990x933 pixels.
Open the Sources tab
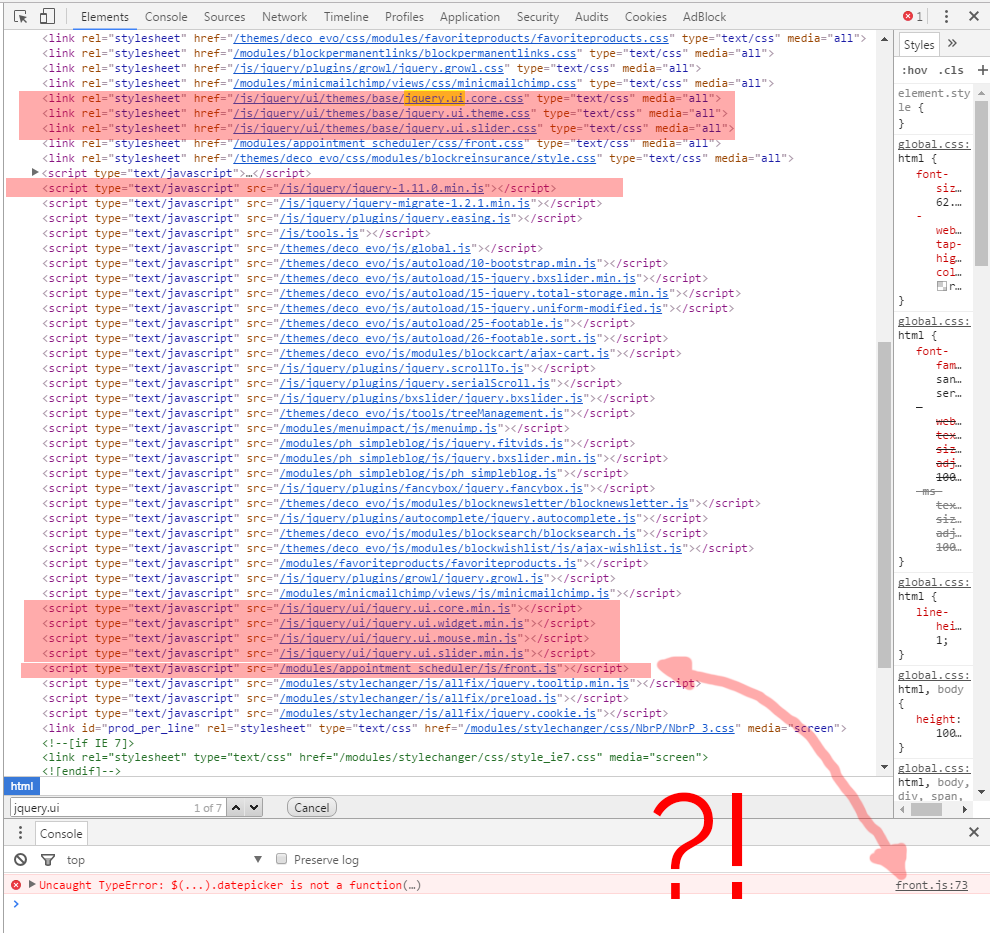(224, 17)
